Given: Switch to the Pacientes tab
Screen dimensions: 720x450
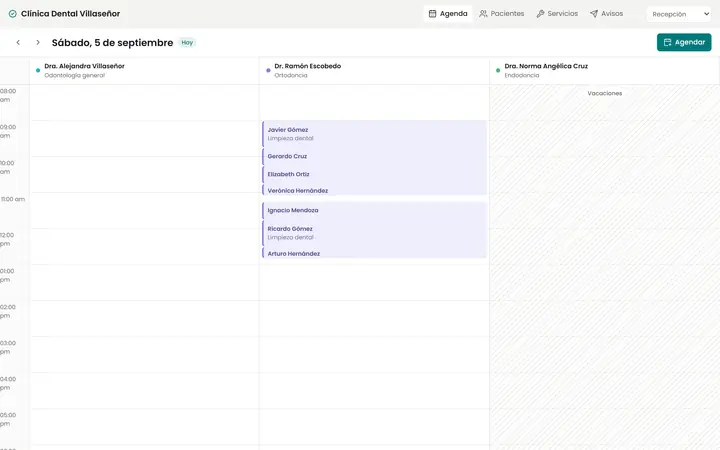Looking at the screenshot, I should pyautogui.click(x=501, y=14).
